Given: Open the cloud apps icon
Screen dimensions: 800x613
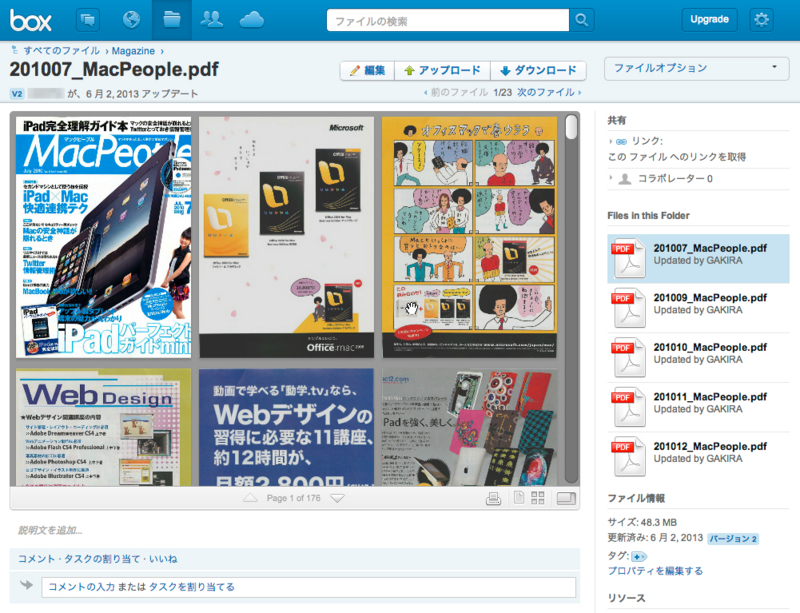Looking at the screenshot, I should [252, 20].
